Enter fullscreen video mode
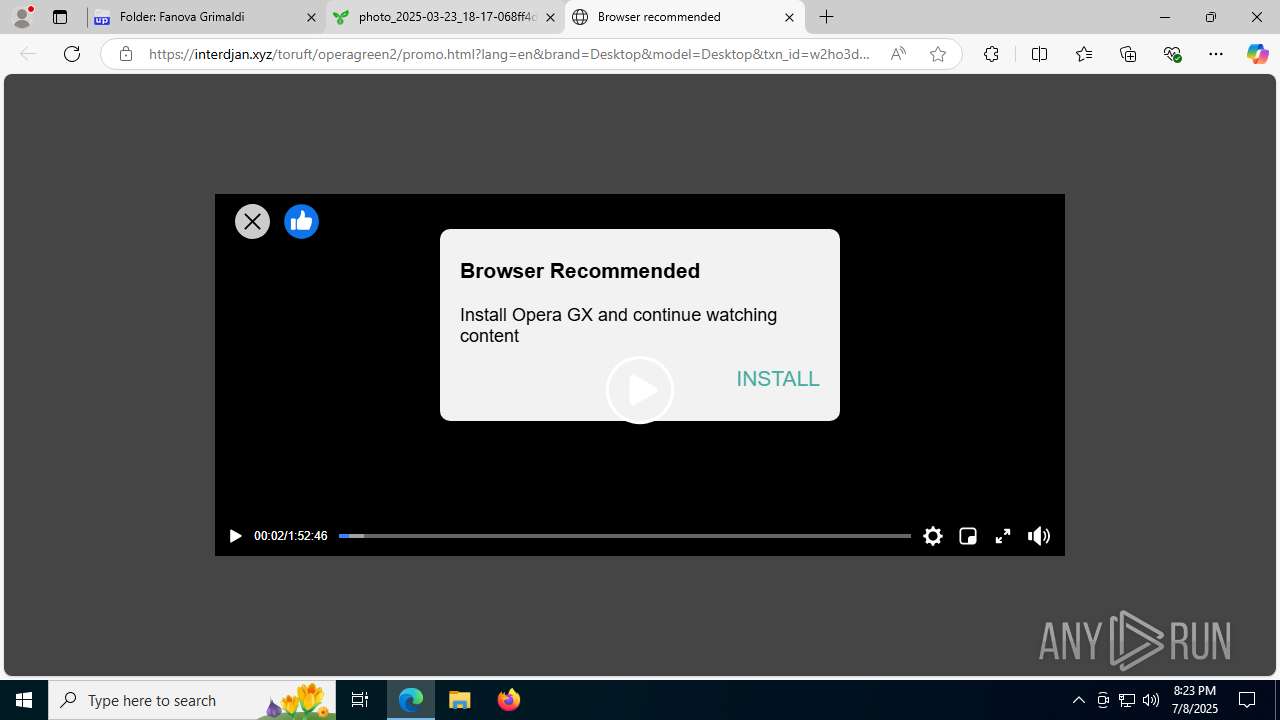Screen dimensions: 1280x720 click(x=1003, y=536)
